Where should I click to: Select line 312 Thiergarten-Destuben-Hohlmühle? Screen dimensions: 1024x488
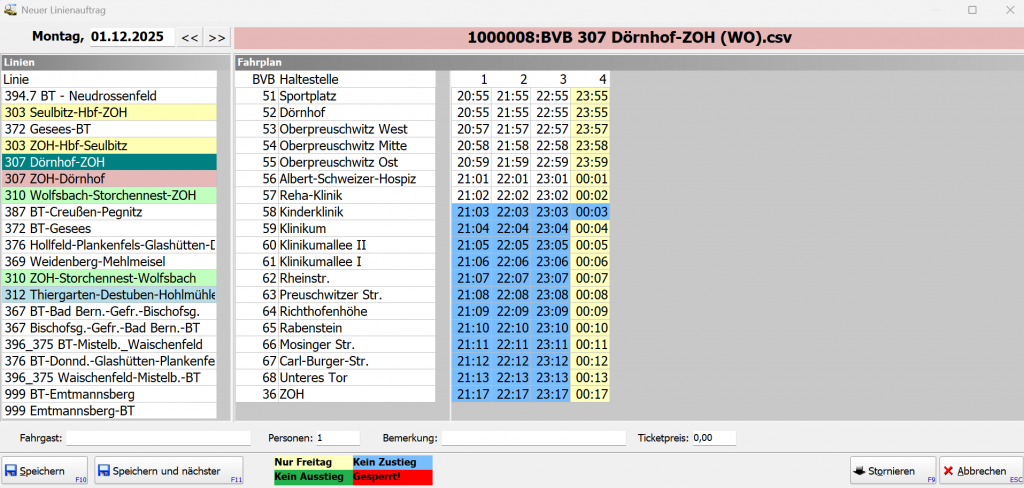[108, 295]
